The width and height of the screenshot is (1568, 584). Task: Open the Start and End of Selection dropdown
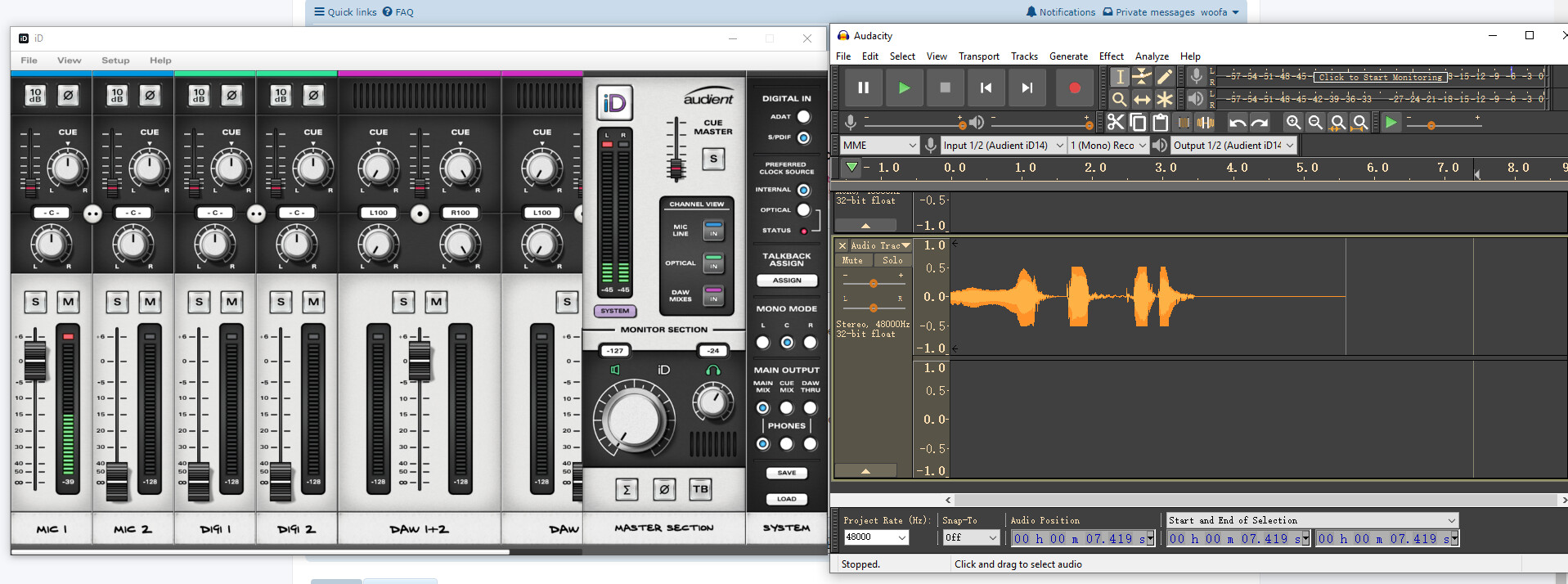point(1312,520)
